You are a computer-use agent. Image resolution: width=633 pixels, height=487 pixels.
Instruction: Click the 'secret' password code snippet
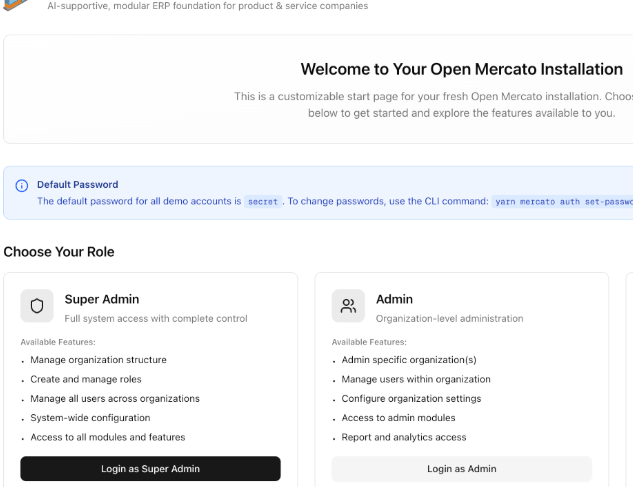[263, 202]
